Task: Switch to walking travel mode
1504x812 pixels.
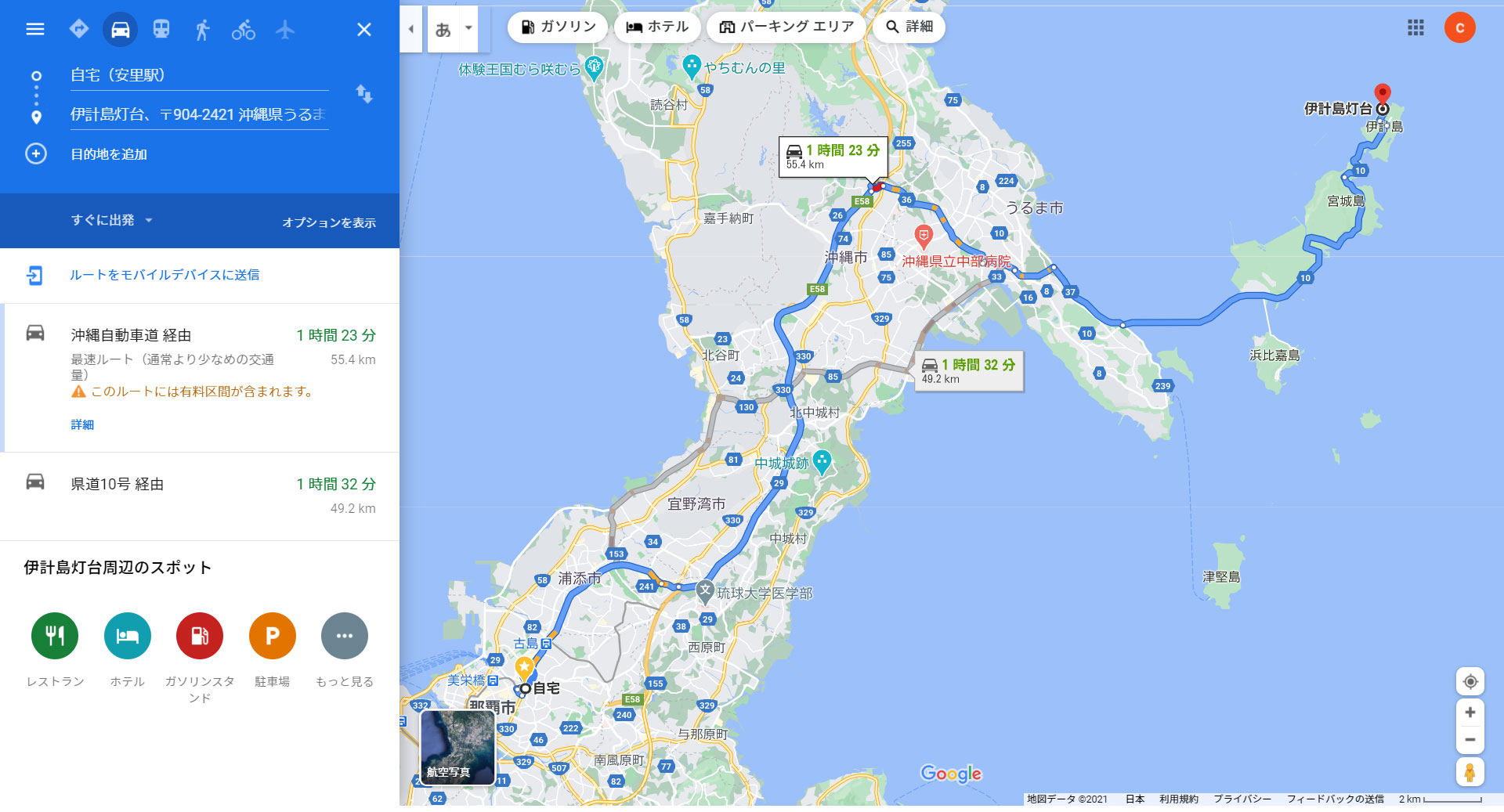Action: (202, 30)
